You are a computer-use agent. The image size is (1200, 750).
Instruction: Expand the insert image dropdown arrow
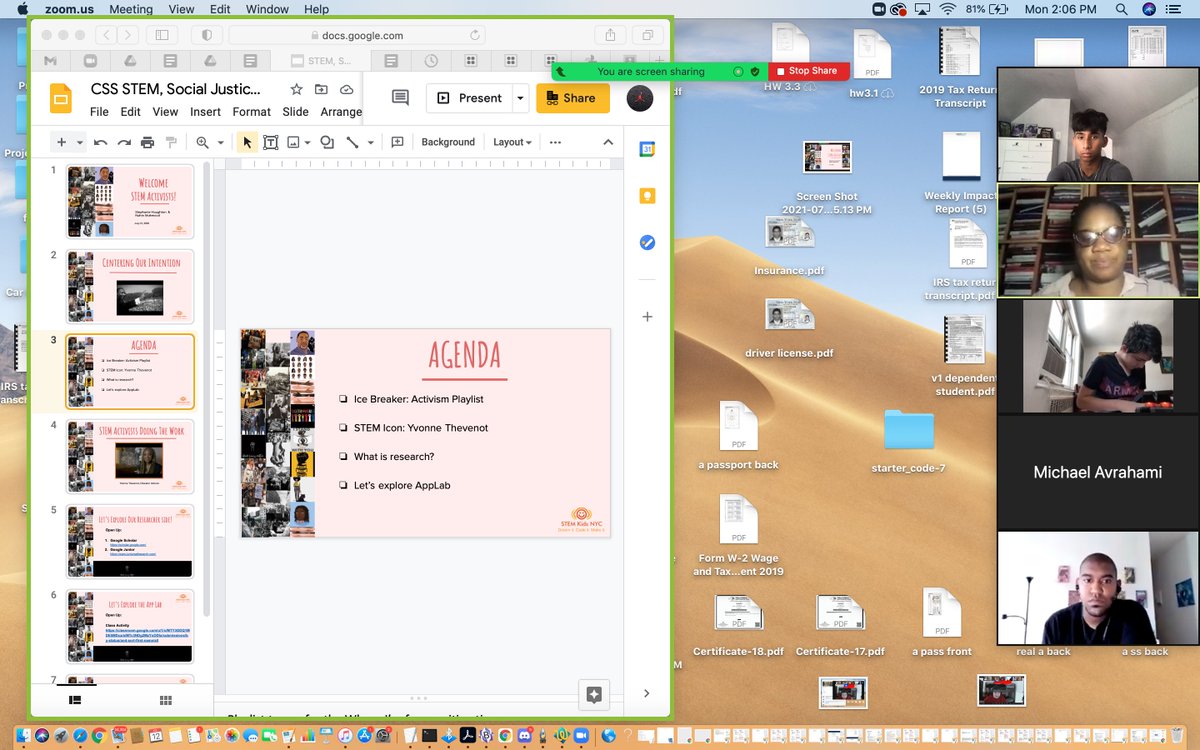click(x=307, y=142)
